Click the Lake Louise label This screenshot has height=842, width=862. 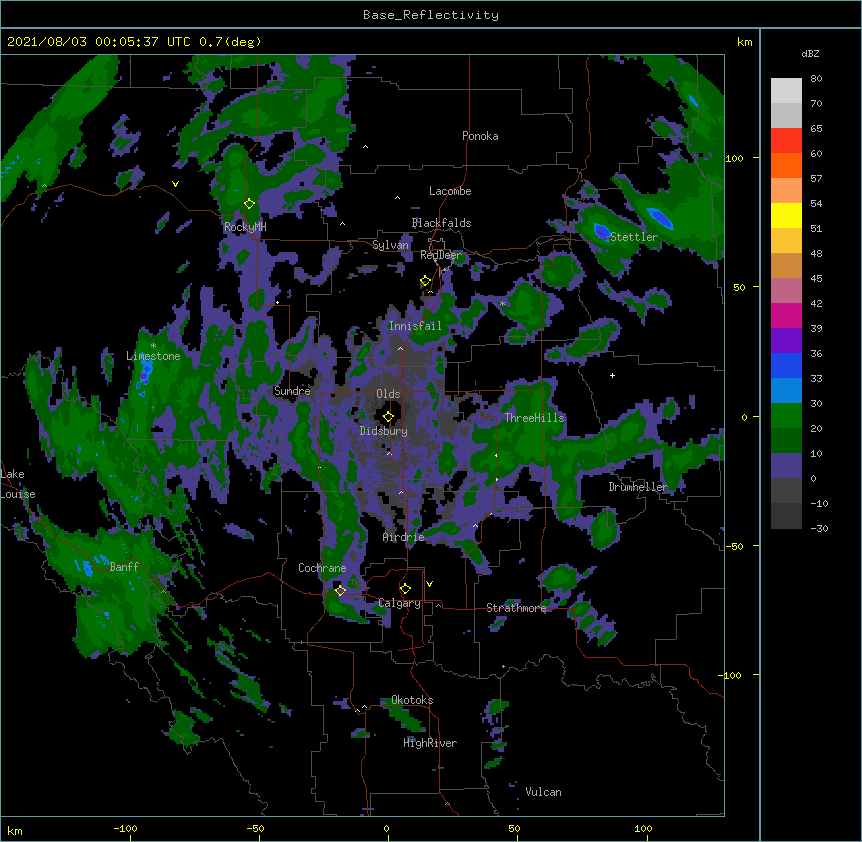[x=18, y=484]
